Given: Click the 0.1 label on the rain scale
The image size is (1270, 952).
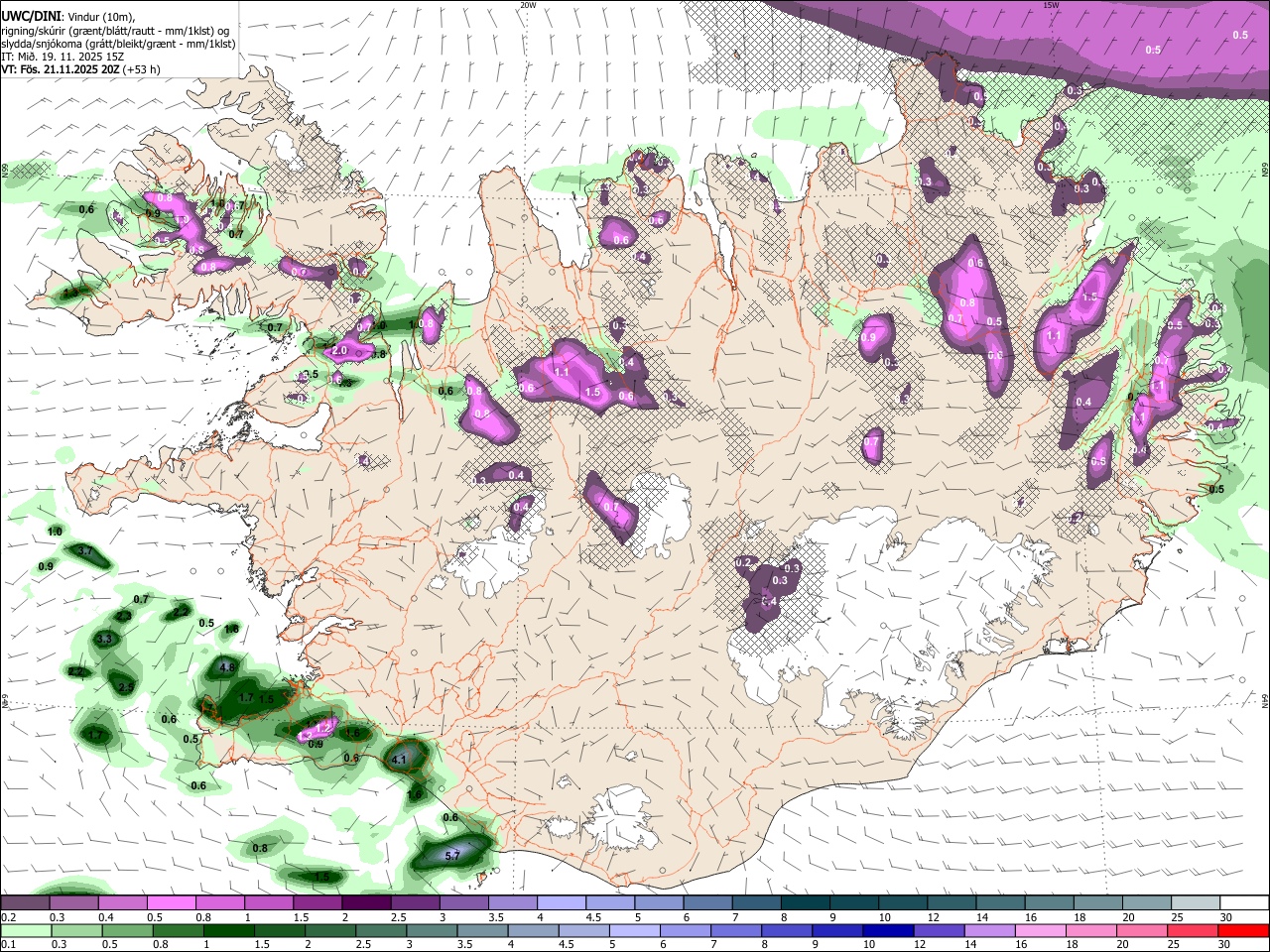Looking at the screenshot, I should (8, 945).
